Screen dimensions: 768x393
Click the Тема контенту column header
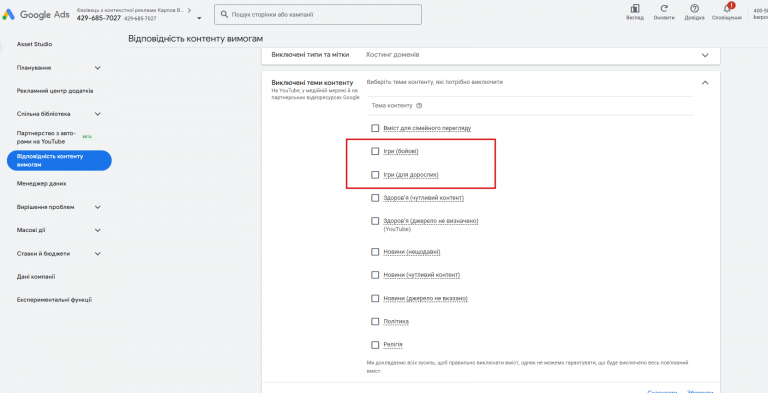[392, 105]
